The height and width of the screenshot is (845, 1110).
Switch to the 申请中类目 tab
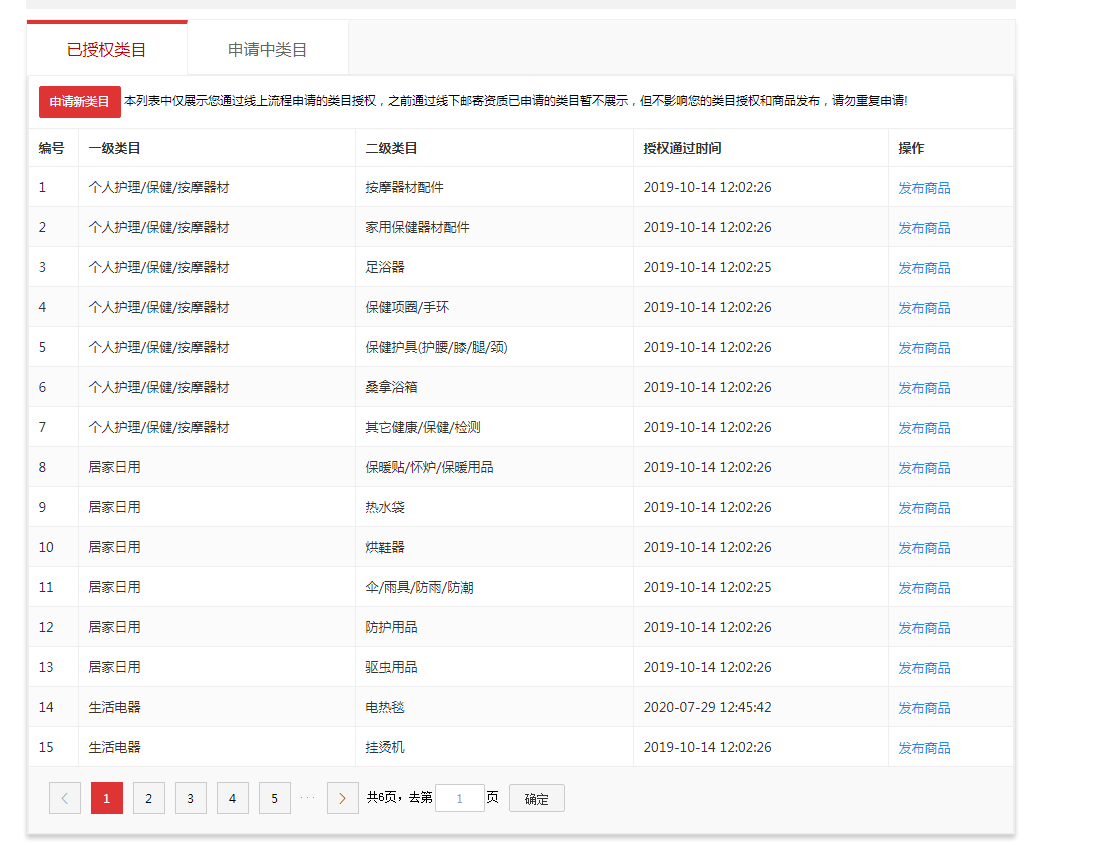pos(267,50)
